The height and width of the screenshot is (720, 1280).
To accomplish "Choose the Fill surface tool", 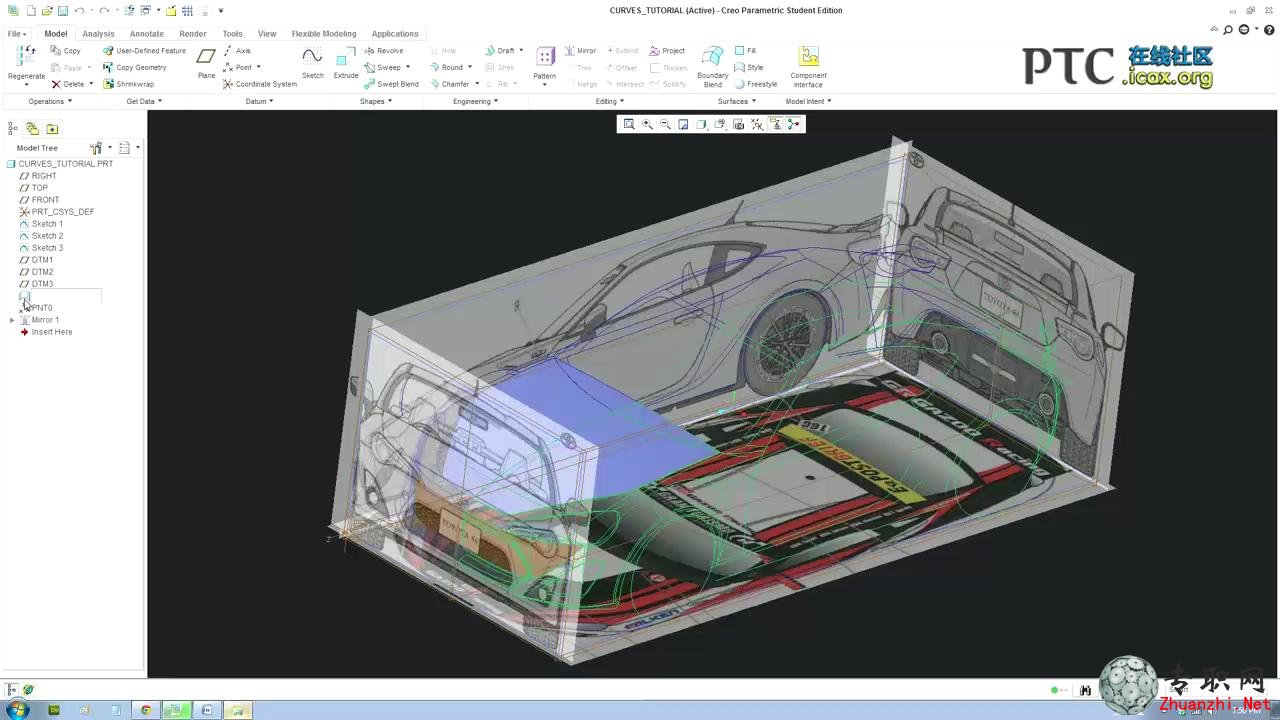I will tap(745, 51).
